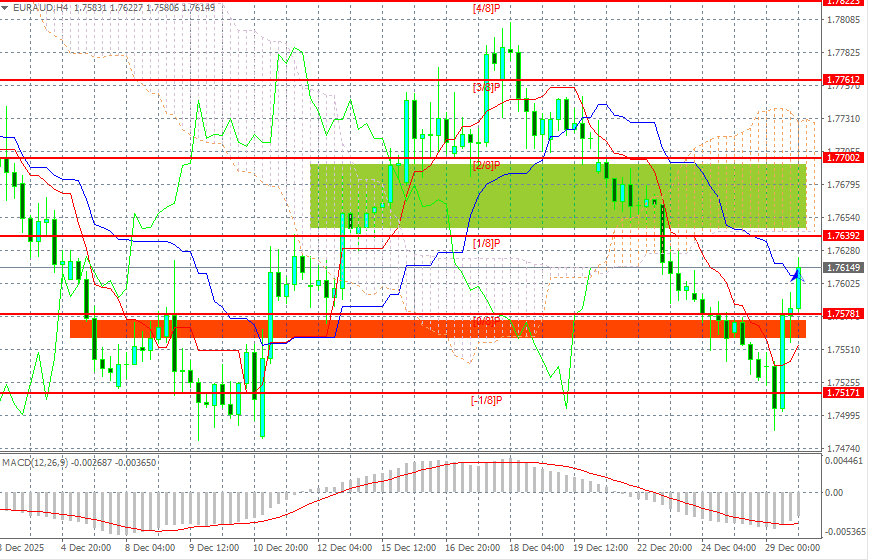Select the blue arrow marker at current price

click(798, 274)
